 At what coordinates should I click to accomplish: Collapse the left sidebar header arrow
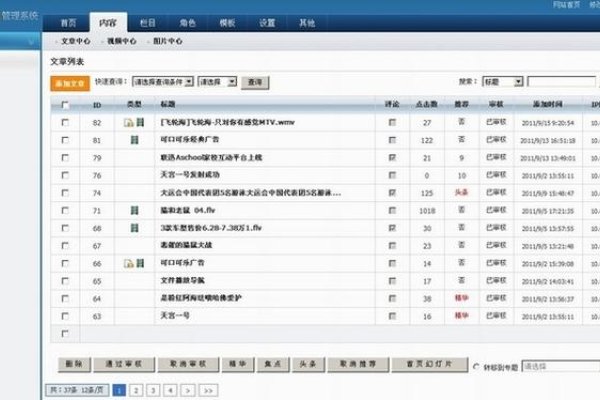click(x=31, y=42)
